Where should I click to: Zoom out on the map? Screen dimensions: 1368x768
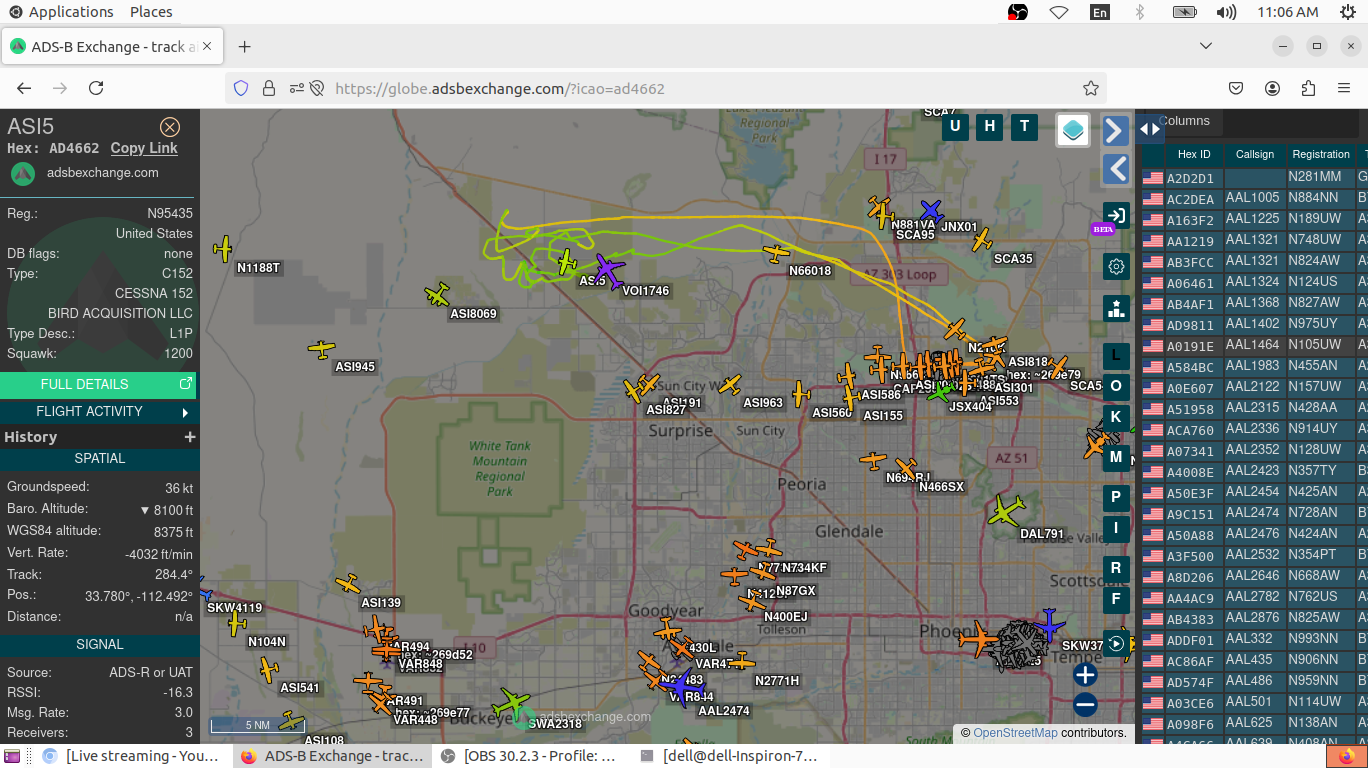pos(1085,705)
